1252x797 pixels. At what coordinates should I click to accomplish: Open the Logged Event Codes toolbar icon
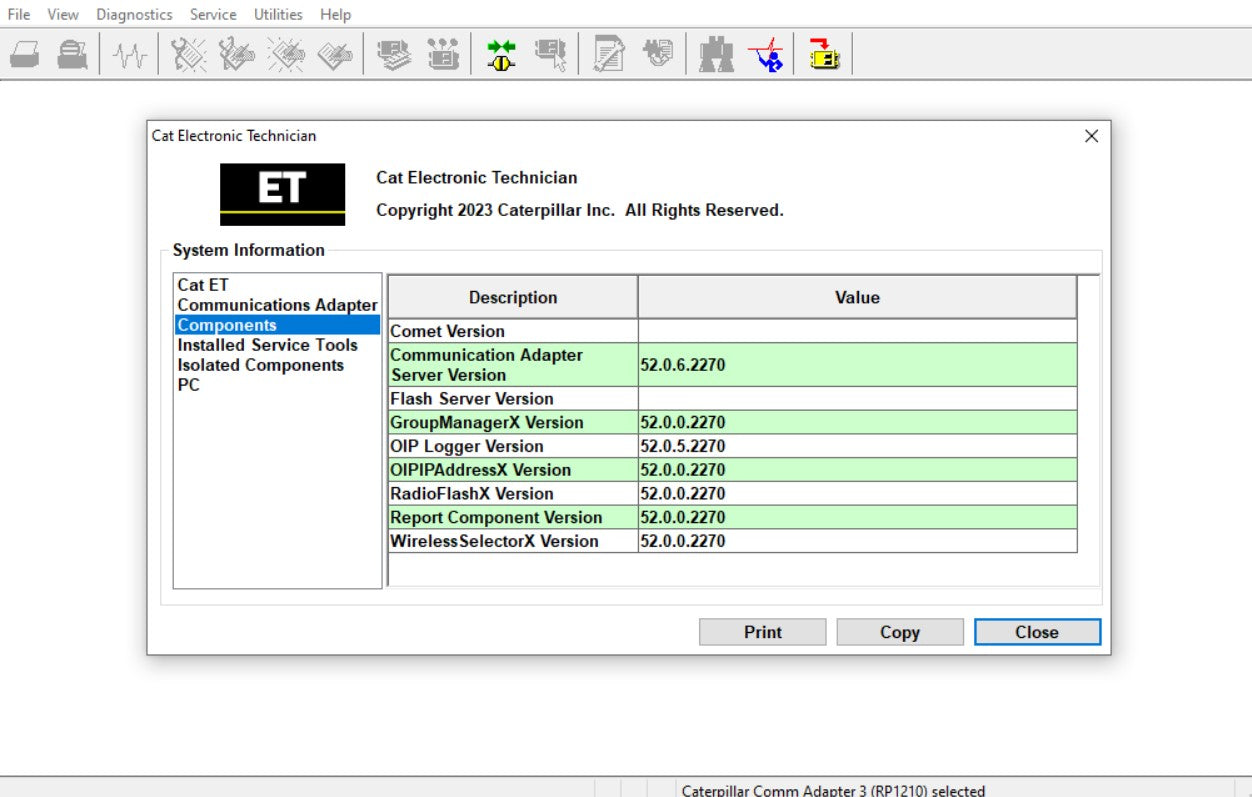(x=335, y=54)
